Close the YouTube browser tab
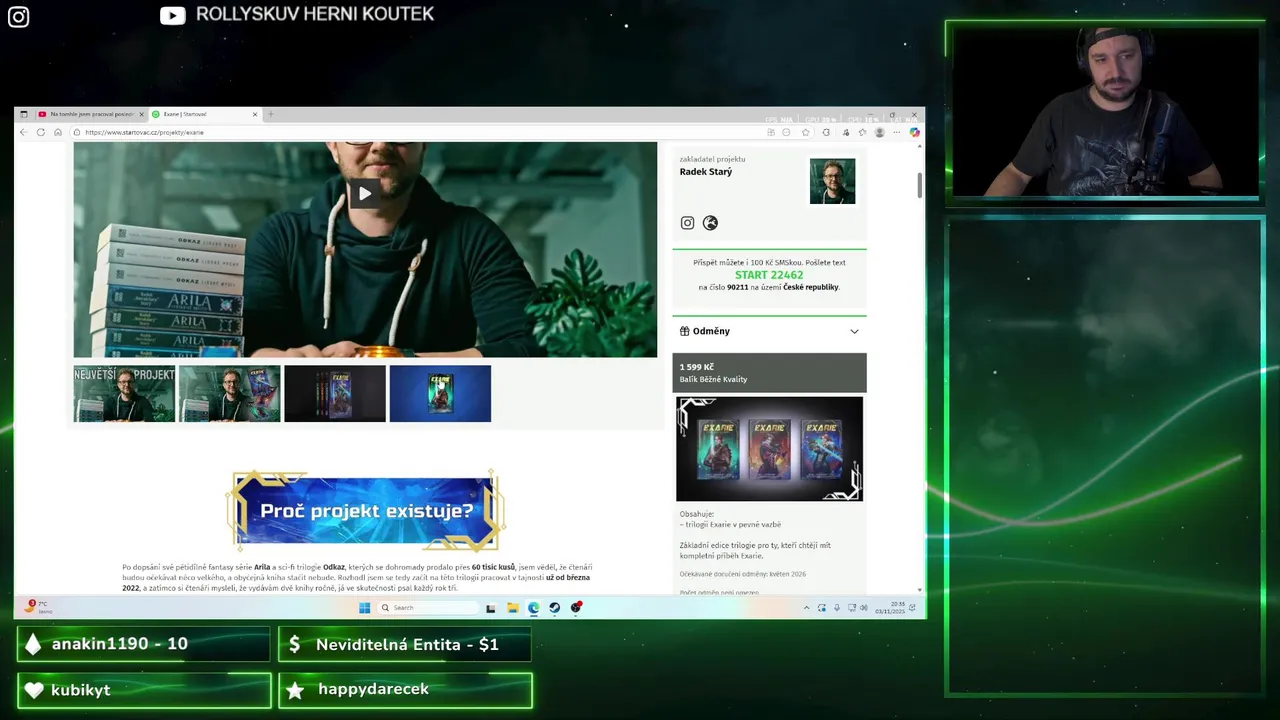 click(142, 114)
